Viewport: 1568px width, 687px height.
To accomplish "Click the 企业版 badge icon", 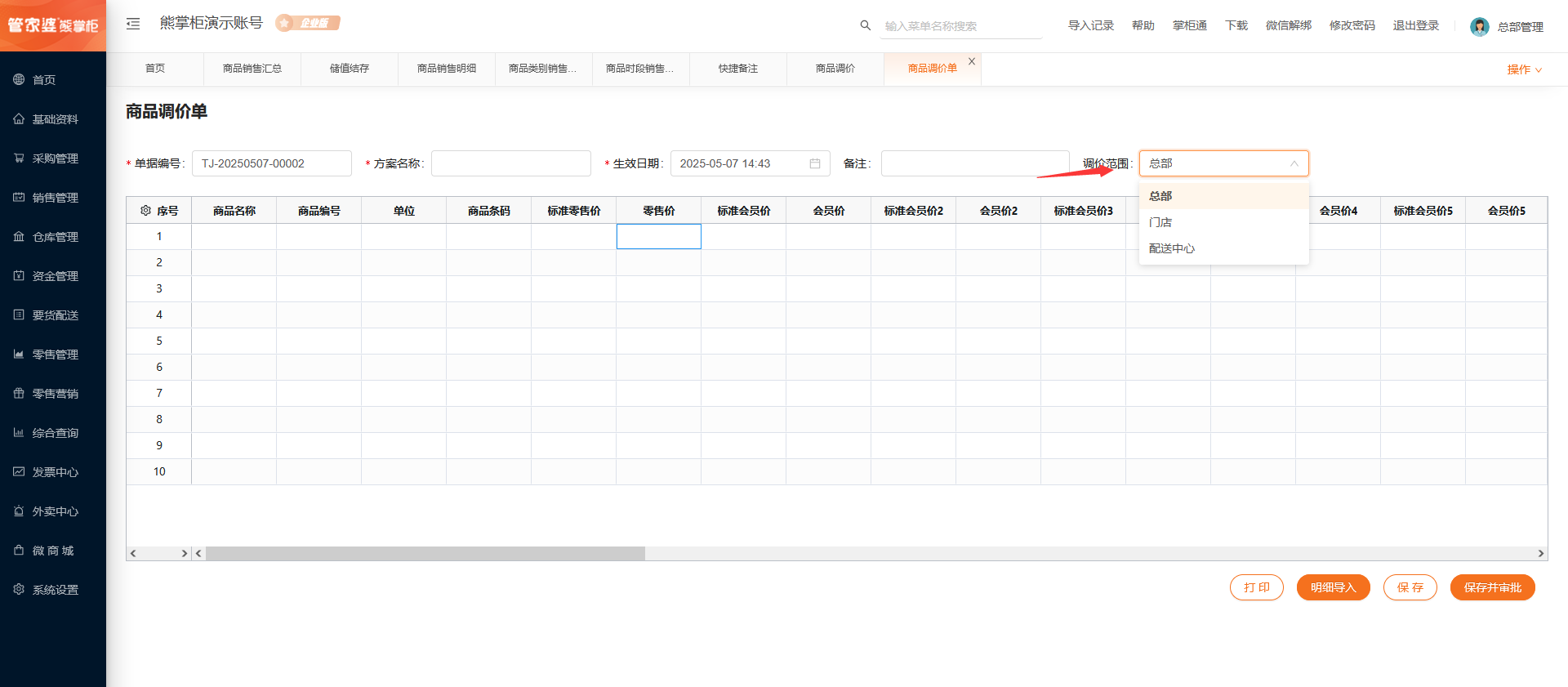I will (308, 23).
